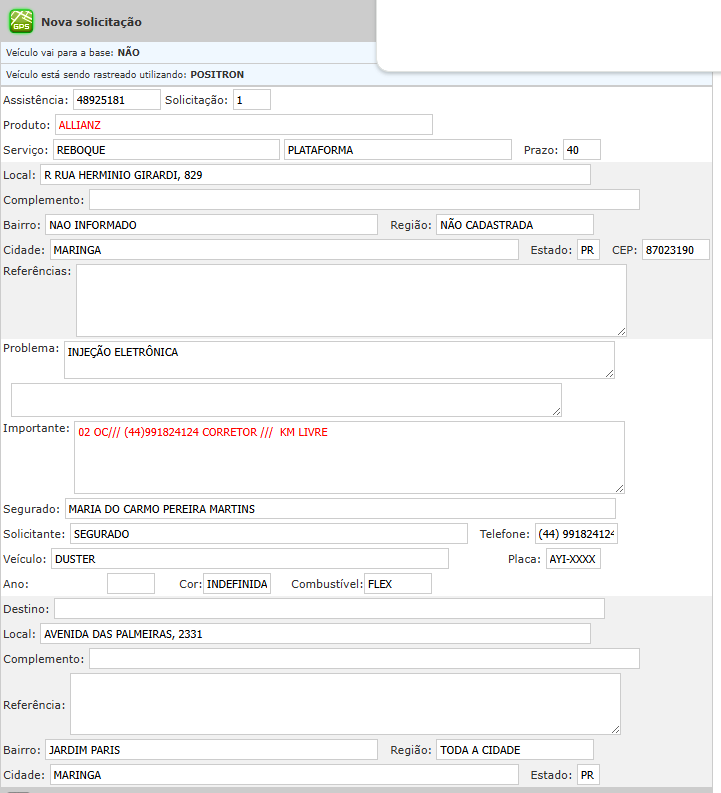This screenshot has height=793, width=721.
Task: Select the Solicitação number field
Action: [x=251, y=100]
